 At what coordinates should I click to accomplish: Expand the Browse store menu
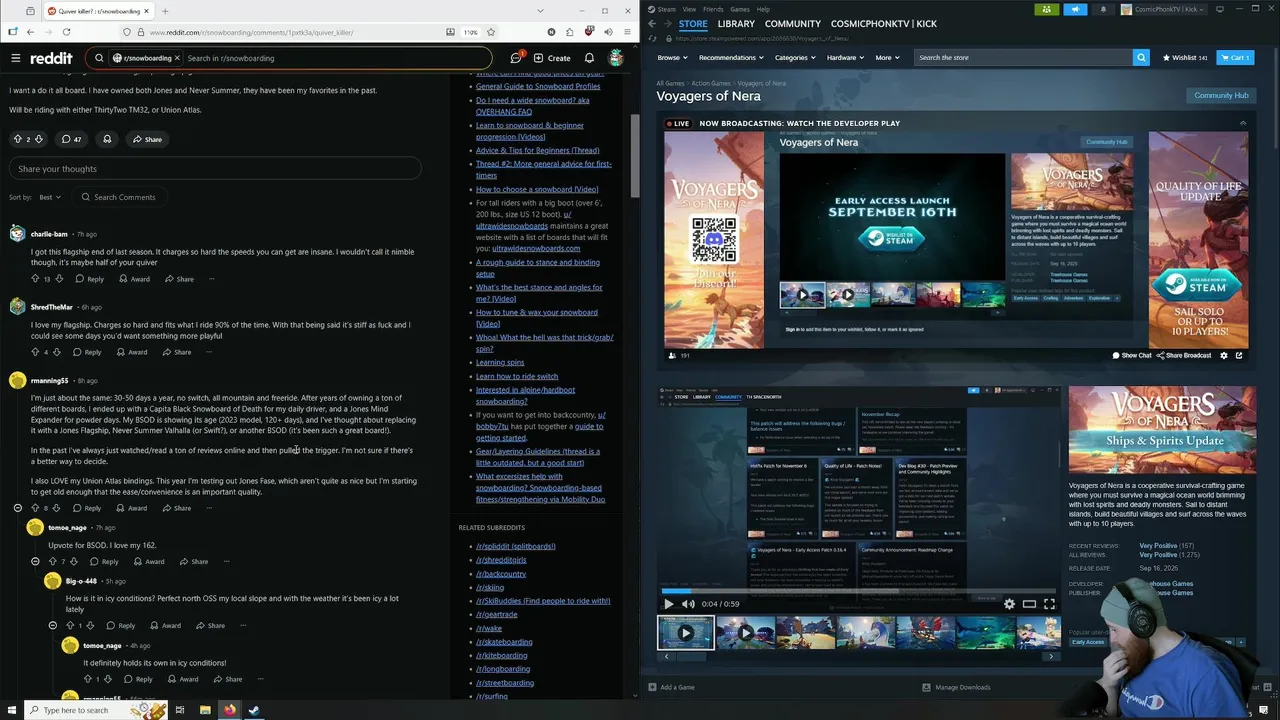click(x=672, y=58)
